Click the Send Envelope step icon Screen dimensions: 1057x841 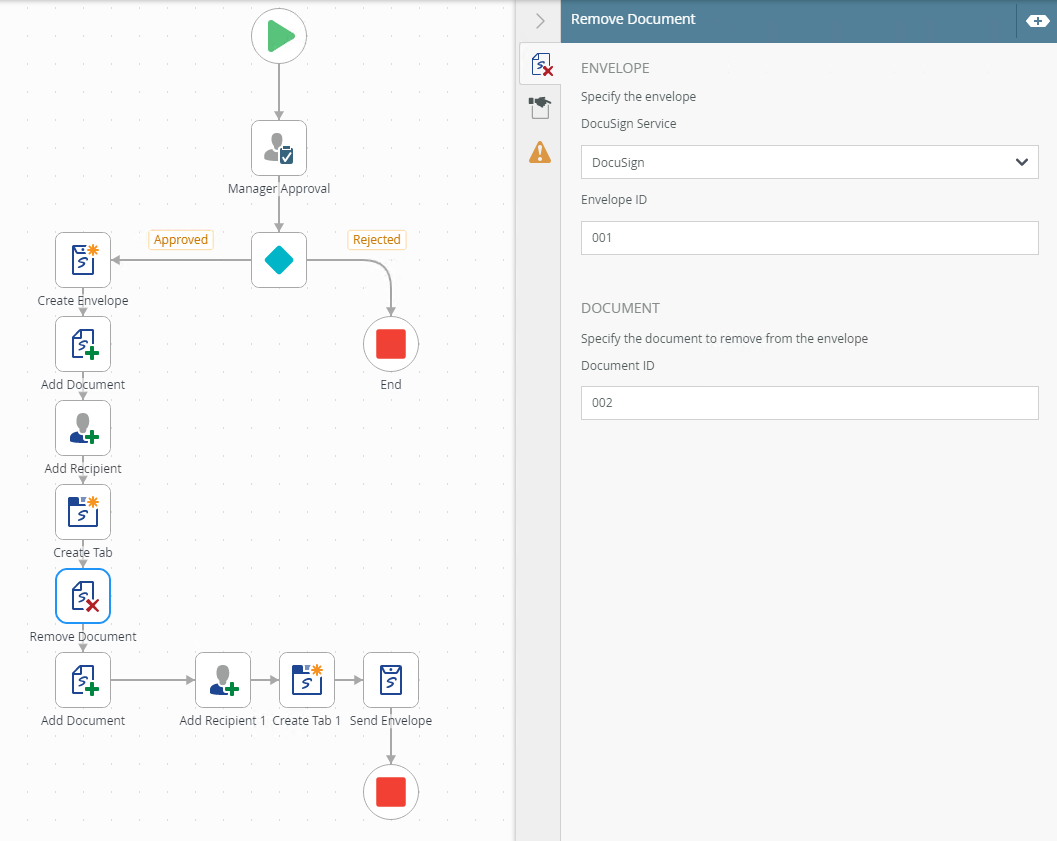(390, 680)
